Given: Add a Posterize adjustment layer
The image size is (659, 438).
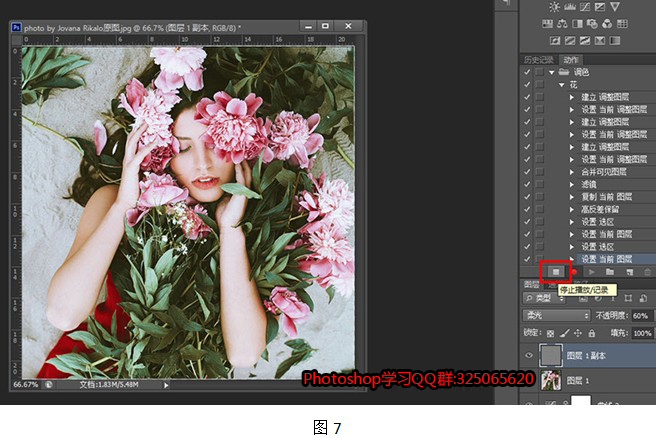Looking at the screenshot, I should click(570, 40).
